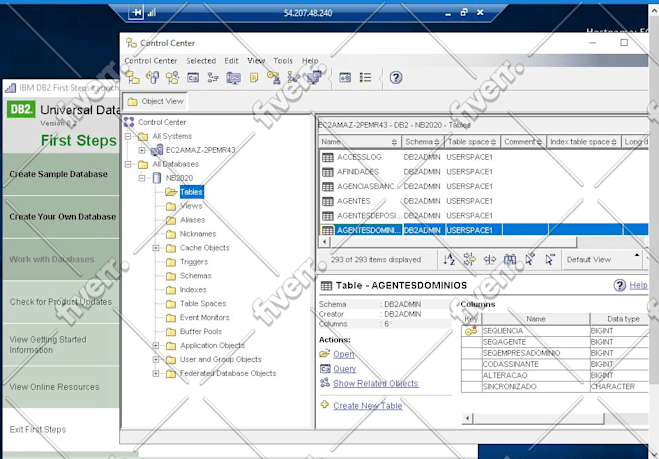Open the Default View dropdown

(602, 259)
